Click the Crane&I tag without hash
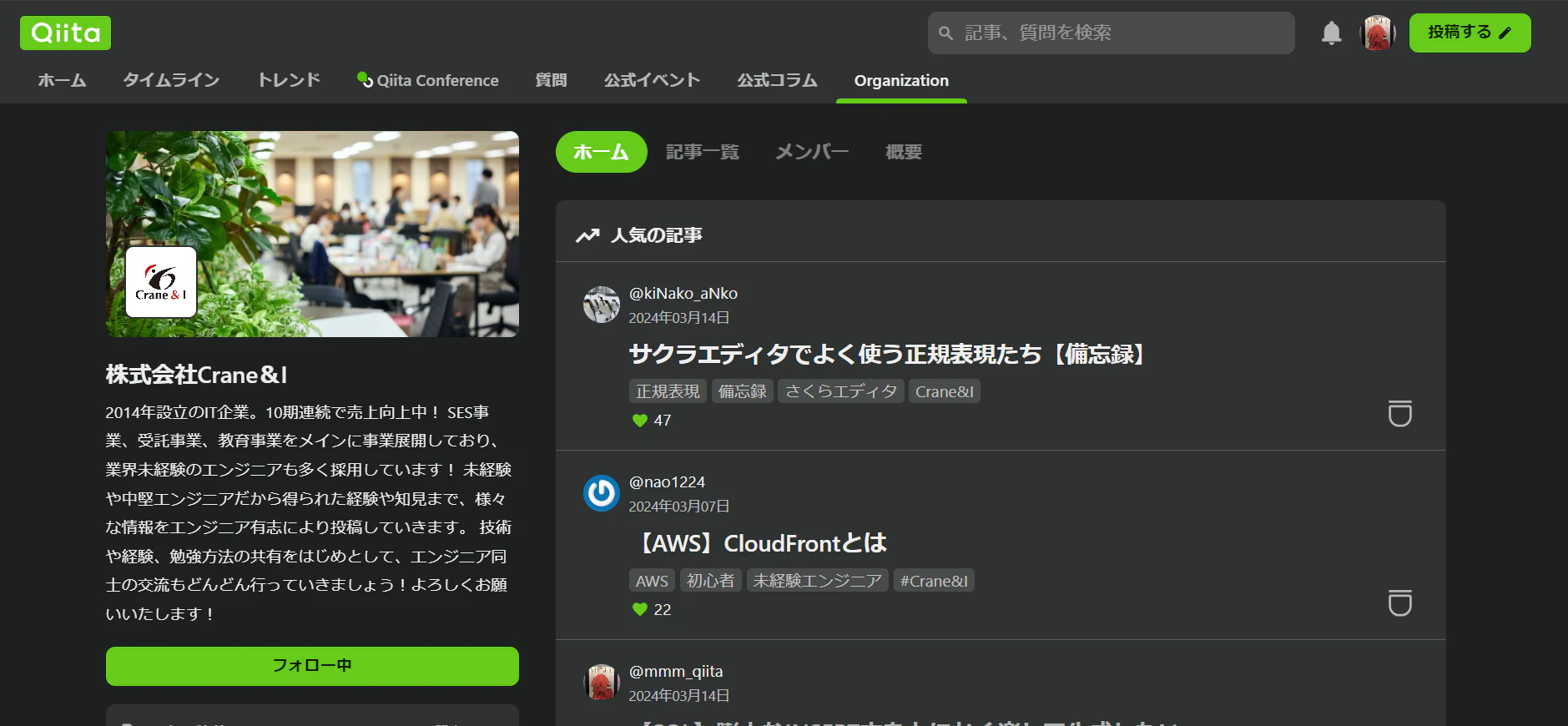The width and height of the screenshot is (1568, 726). (x=944, y=391)
